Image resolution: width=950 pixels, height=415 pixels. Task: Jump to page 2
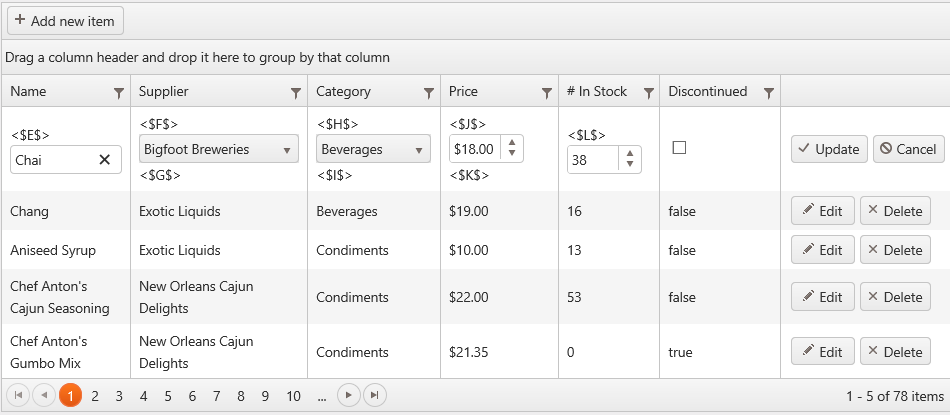coord(95,396)
